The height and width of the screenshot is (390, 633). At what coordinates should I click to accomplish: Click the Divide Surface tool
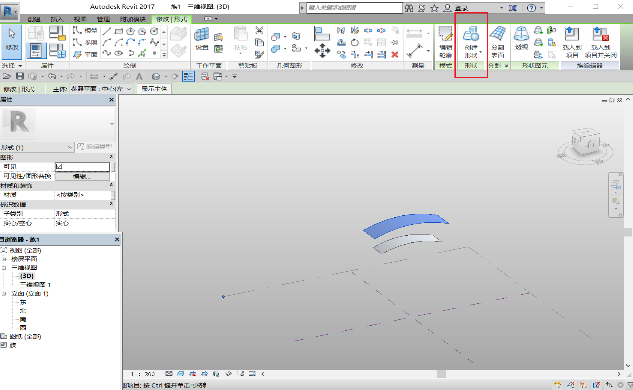[498, 42]
